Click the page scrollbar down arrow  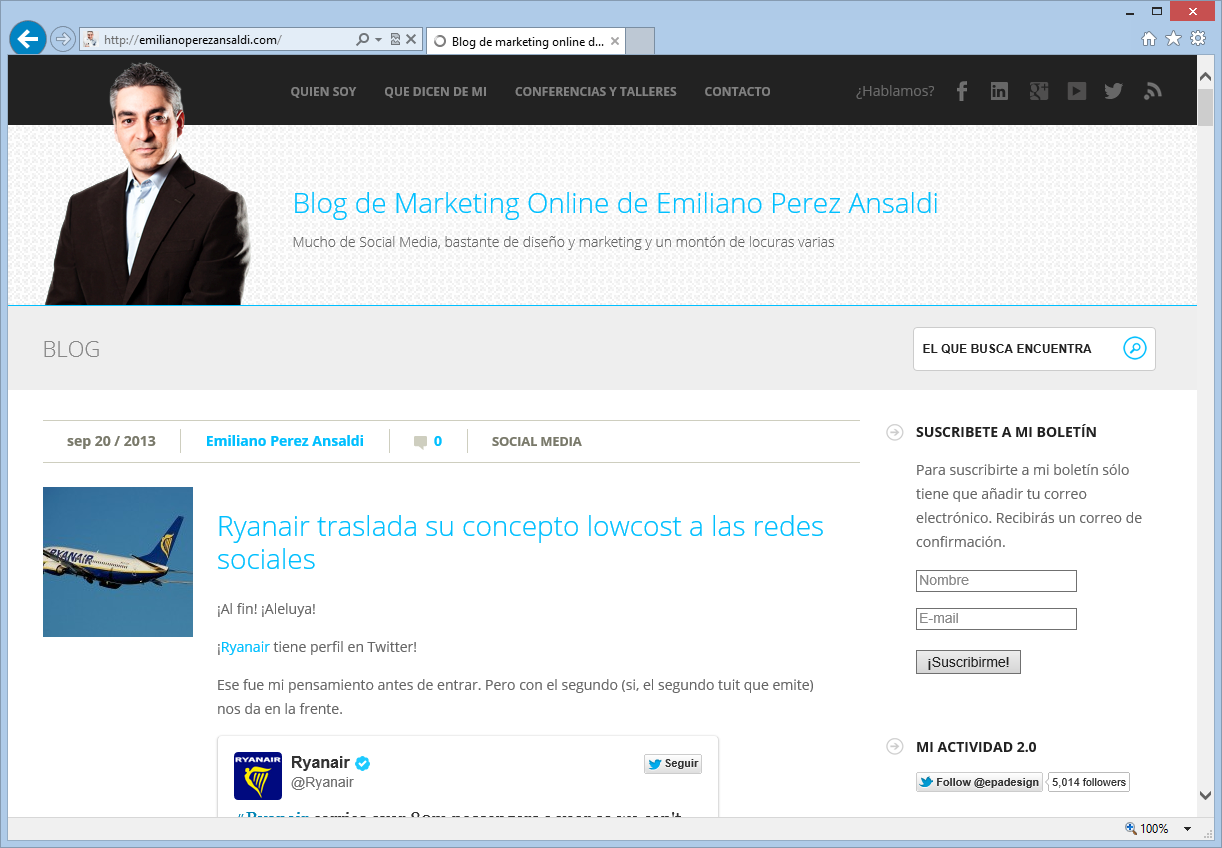1205,795
